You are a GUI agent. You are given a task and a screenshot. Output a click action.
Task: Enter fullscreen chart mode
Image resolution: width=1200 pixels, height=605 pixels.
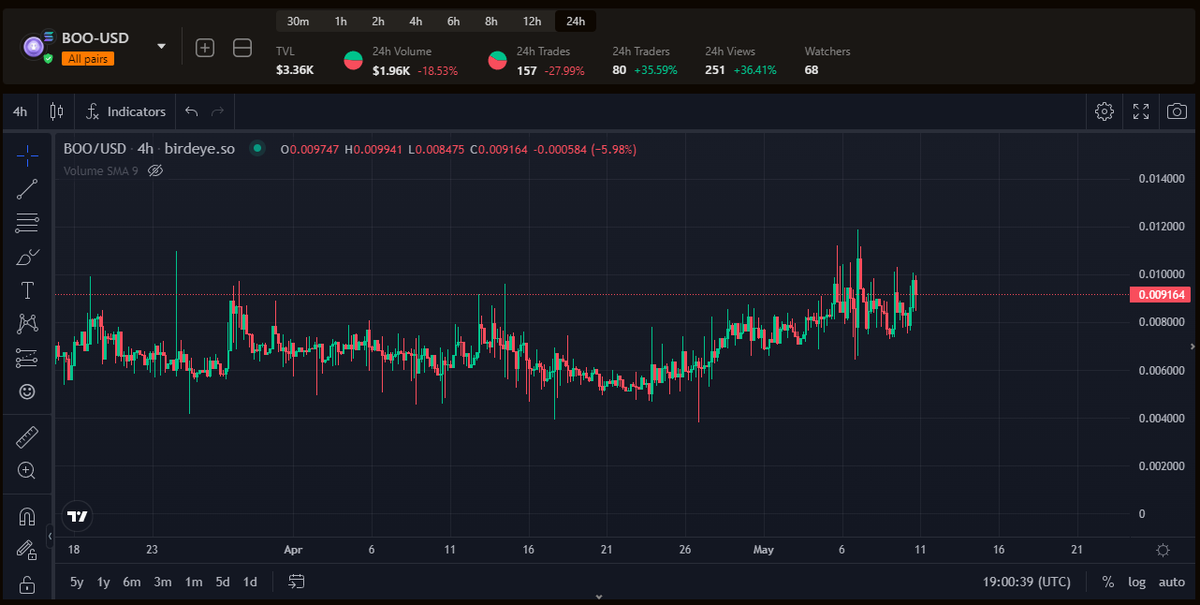1141,112
